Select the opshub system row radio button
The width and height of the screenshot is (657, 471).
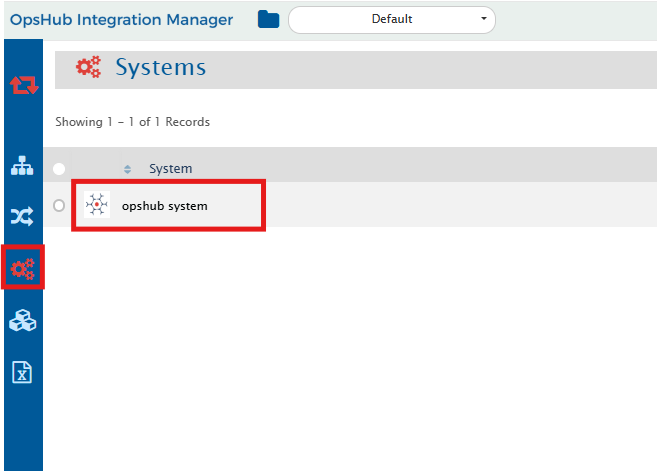click(59, 205)
